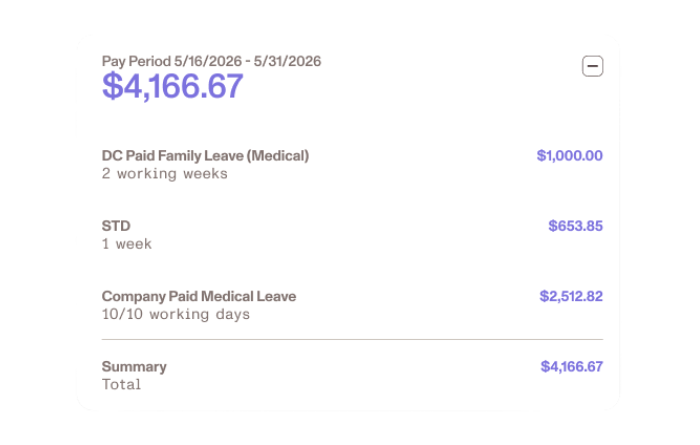Click the divider line above Summary
The height and width of the screenshot is (445, 700).
point(352,339)
